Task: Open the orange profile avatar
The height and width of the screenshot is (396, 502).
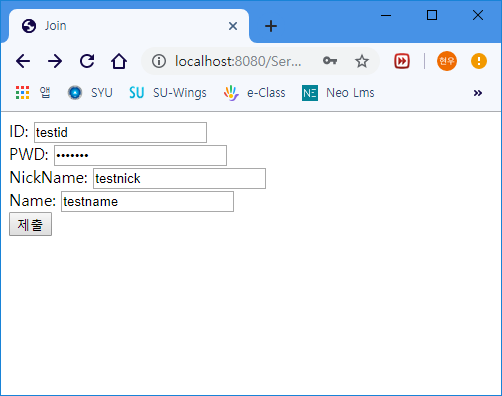Action: [x=447, y=61]
